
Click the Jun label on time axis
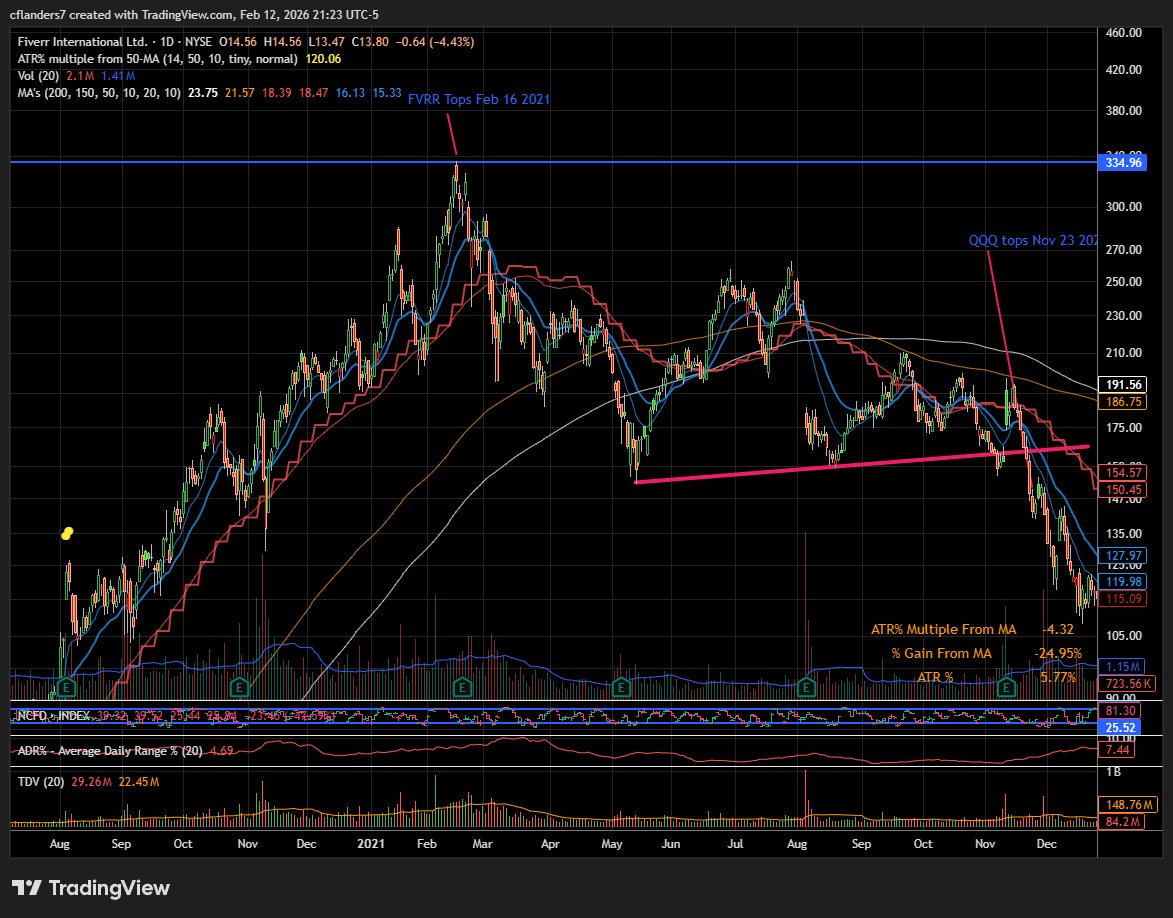(671, 843)
